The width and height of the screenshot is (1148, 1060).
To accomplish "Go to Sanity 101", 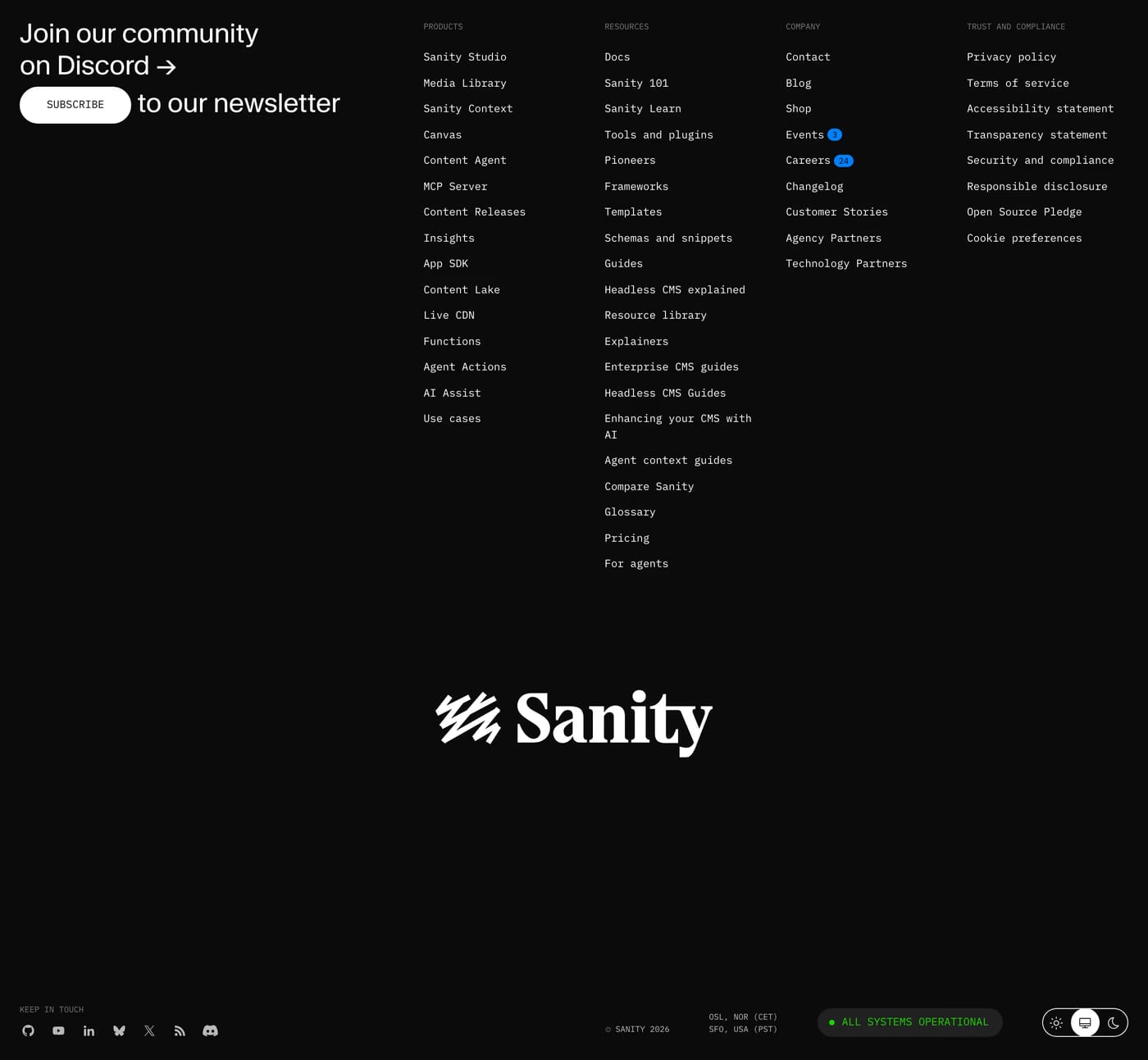I will tap(636, 83).
